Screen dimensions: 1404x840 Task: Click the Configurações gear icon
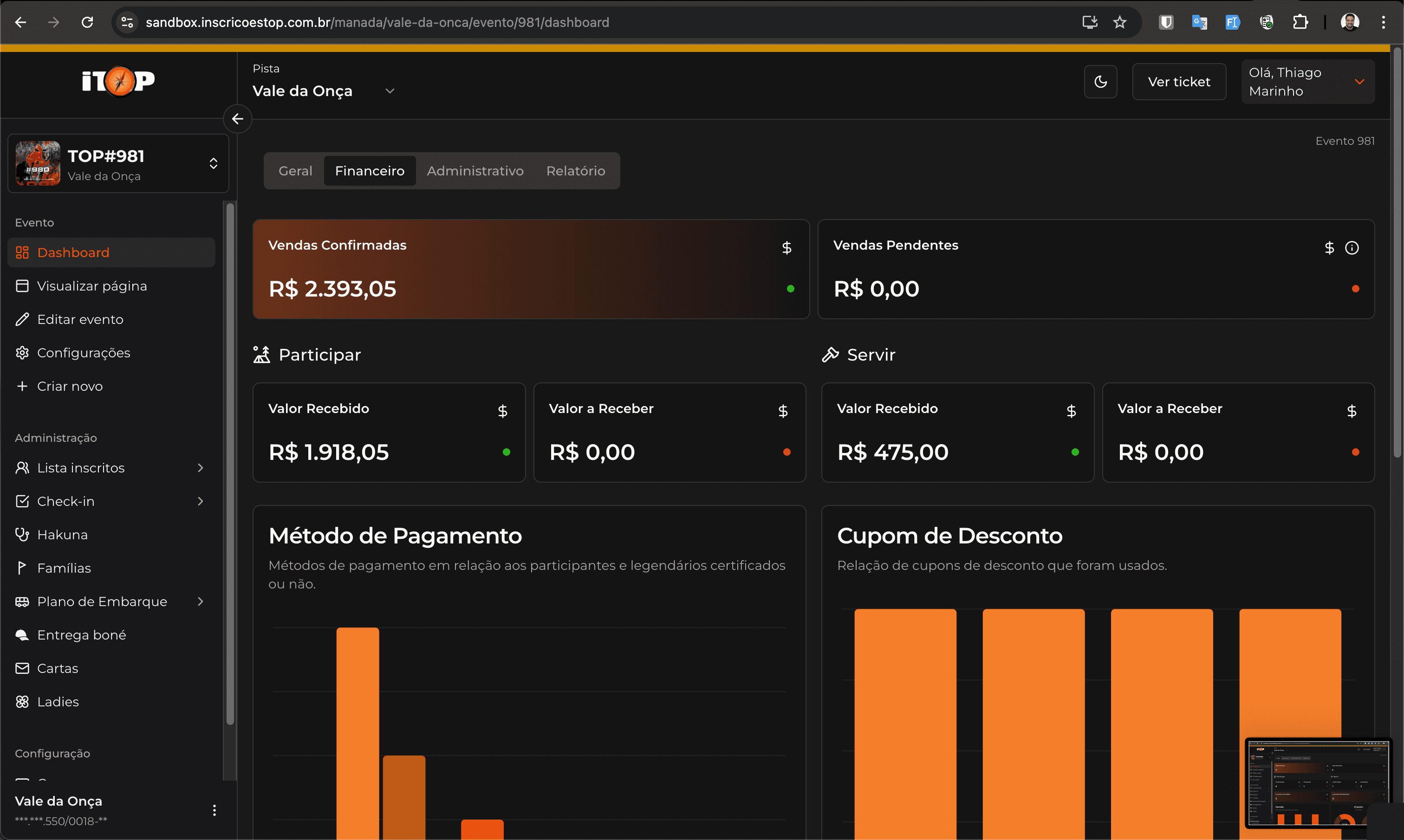[22, 353]
